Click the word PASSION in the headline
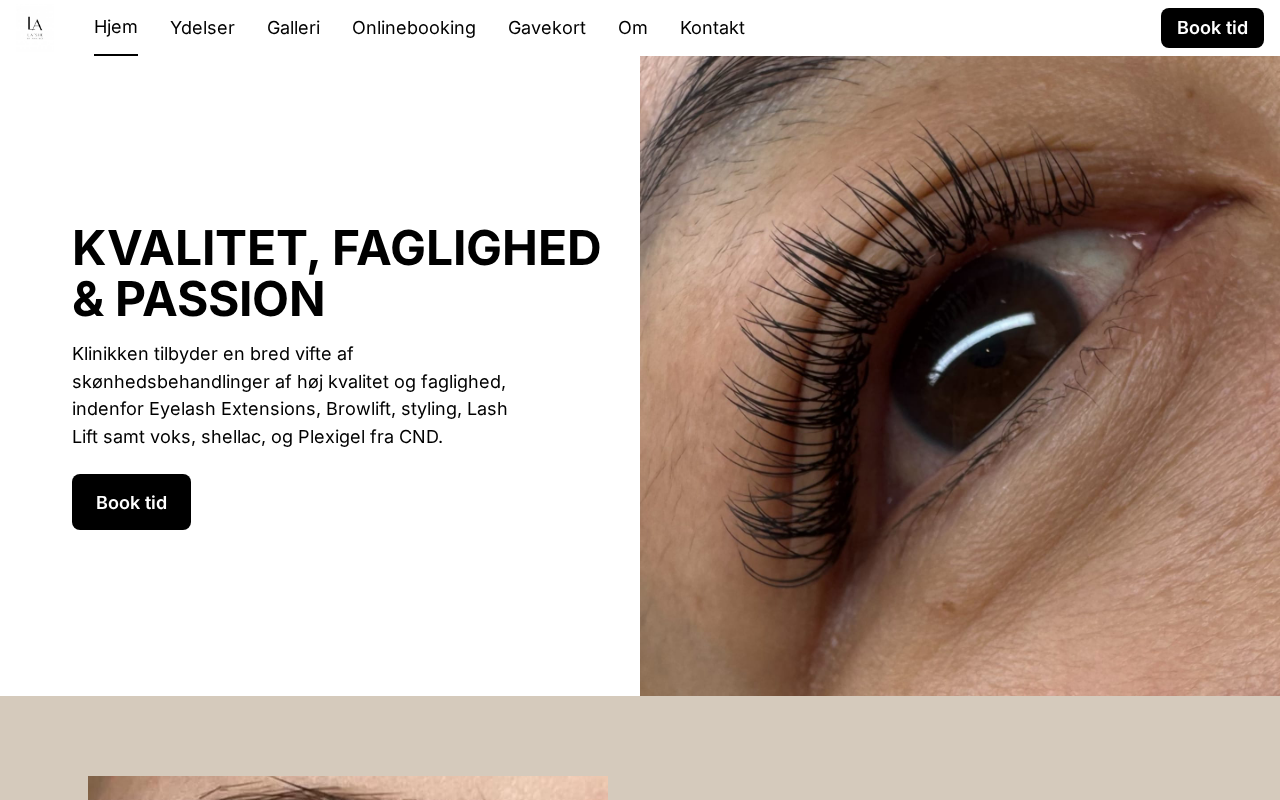Image resolution: width=1280 pixels, height=800 pixels. point(220,299)
